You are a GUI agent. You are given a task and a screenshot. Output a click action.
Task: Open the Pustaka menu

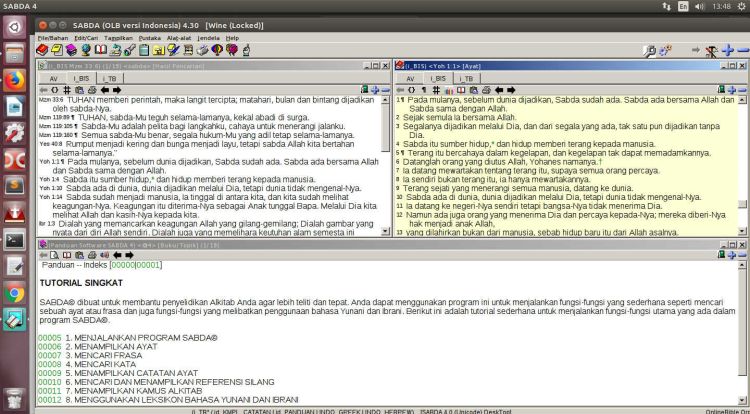150,38
